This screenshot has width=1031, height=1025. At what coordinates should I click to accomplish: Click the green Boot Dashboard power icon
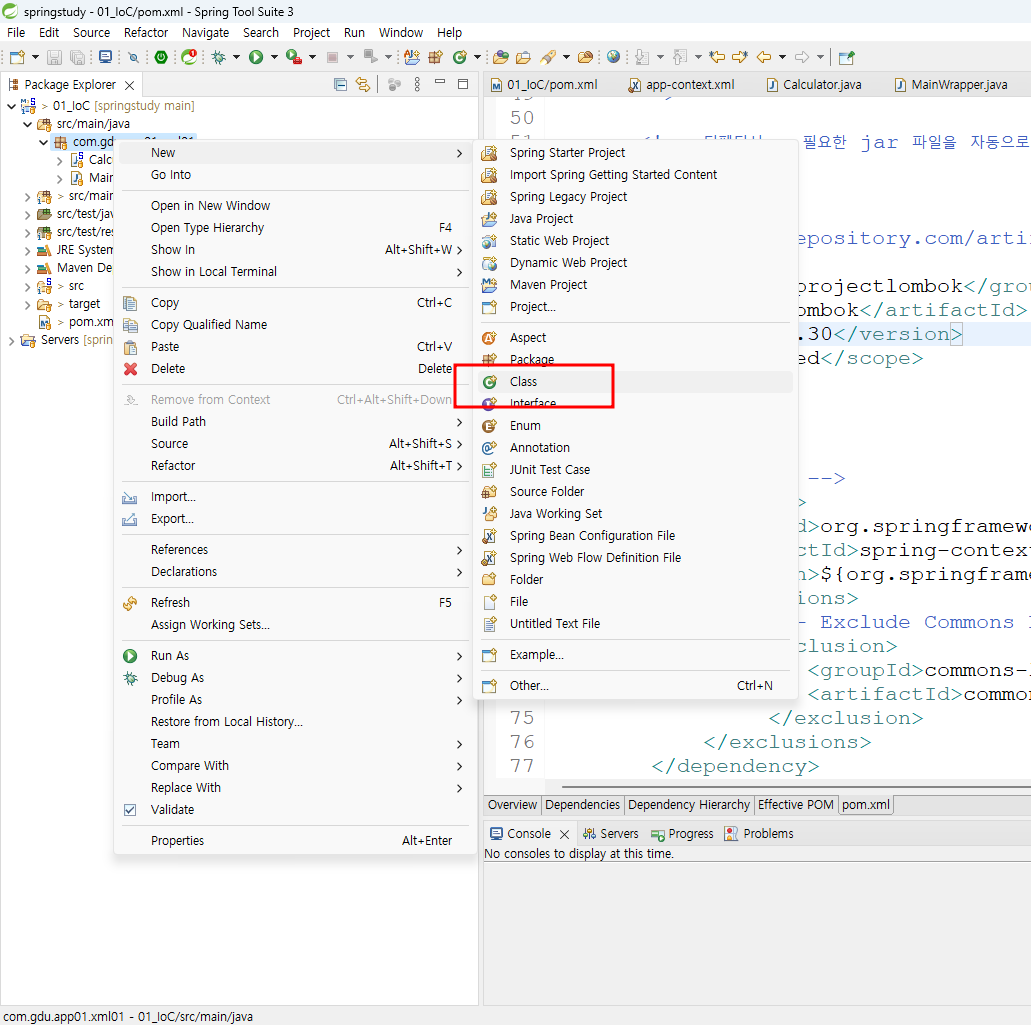coord(161,57)
